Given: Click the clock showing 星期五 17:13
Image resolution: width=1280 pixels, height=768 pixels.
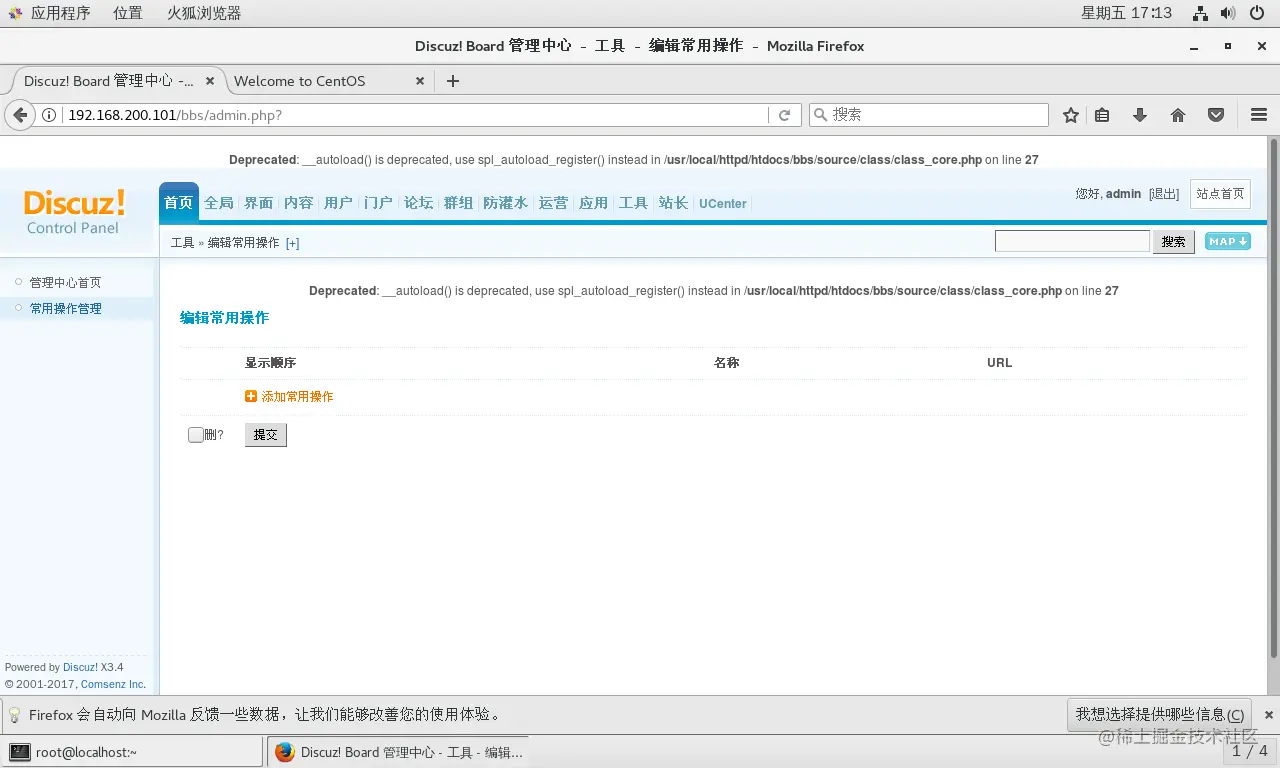Looking at the screenshot, I should [x=1126, y=13].
